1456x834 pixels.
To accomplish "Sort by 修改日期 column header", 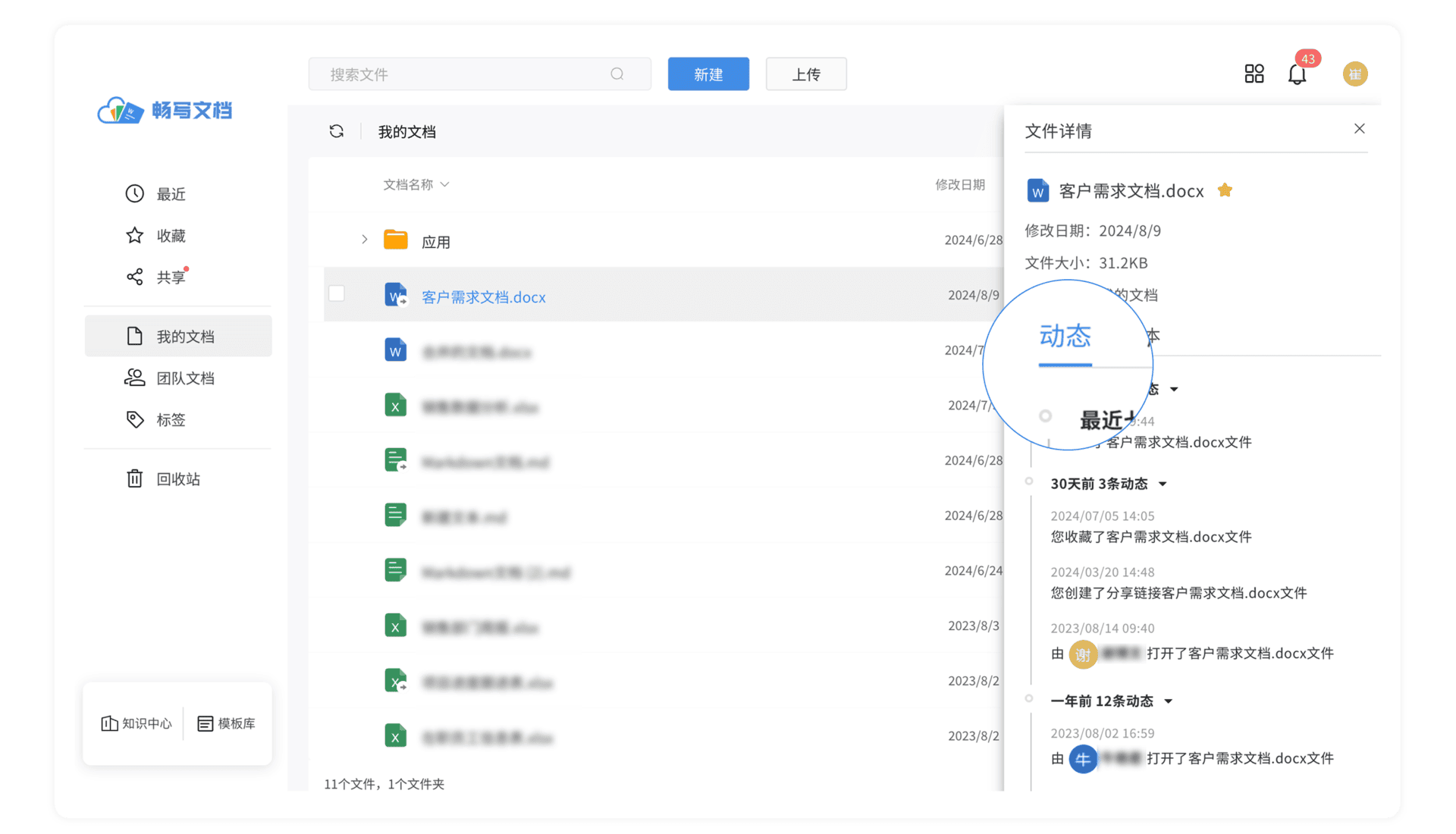I will click(959, 184).
